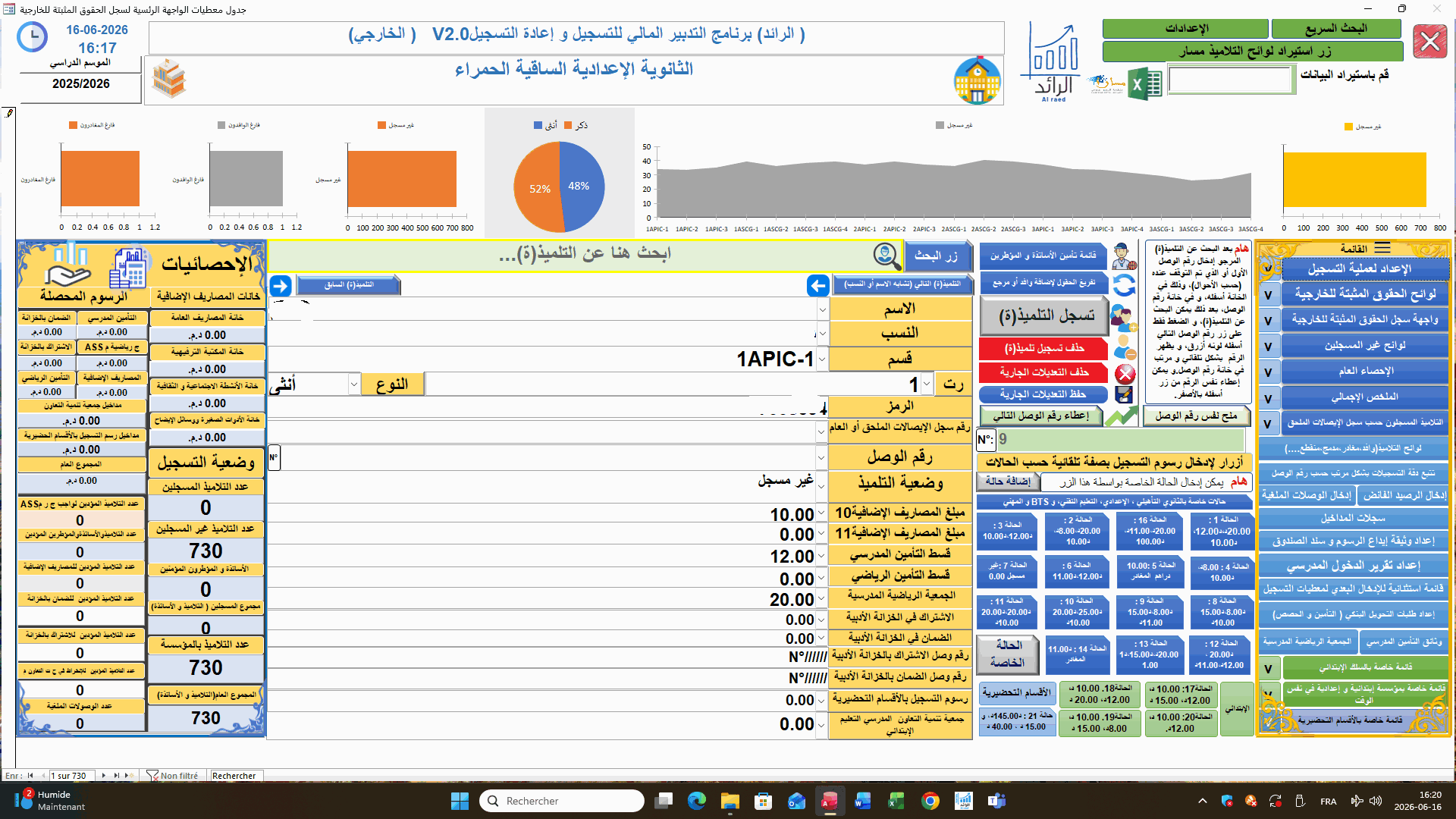Viewport: 1456px width, 819px height.
Task: Click the blue clock icon
Action: tap(32, 37)
